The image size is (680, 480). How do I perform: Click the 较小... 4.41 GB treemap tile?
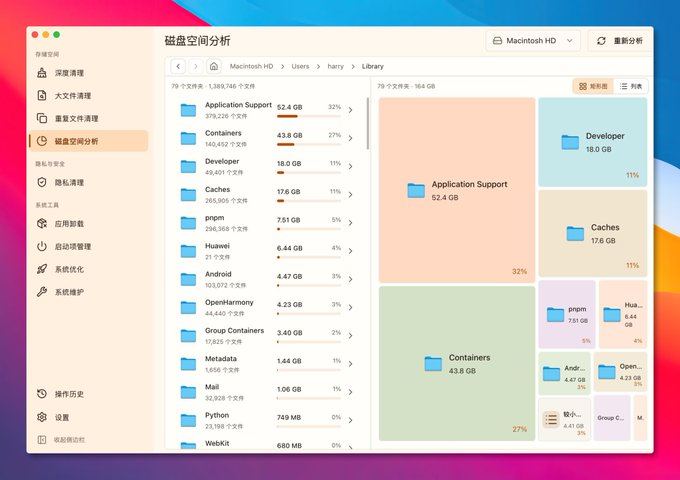click(564, 419)
